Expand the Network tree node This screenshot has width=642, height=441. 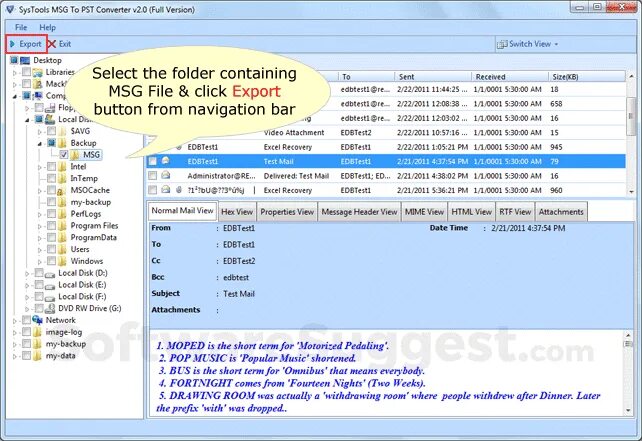click(x=15, y=321)
